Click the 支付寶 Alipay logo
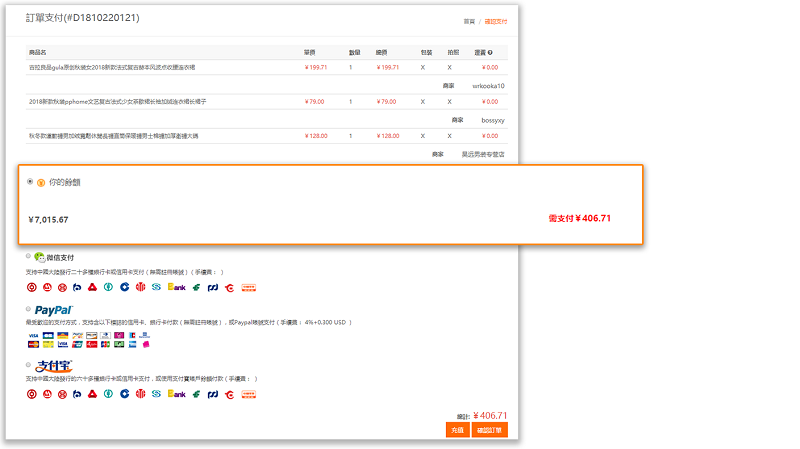Image resolution: width=800 pixels, height=449 pixels. tap(53, 366)
